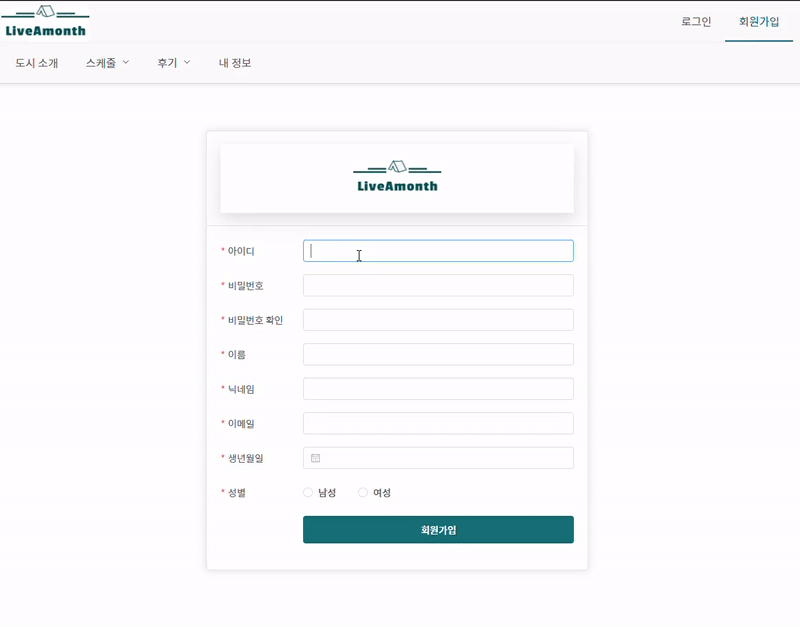Click the 이름 input field
Screen dimensions: 800x627
(x=438, y=354)
